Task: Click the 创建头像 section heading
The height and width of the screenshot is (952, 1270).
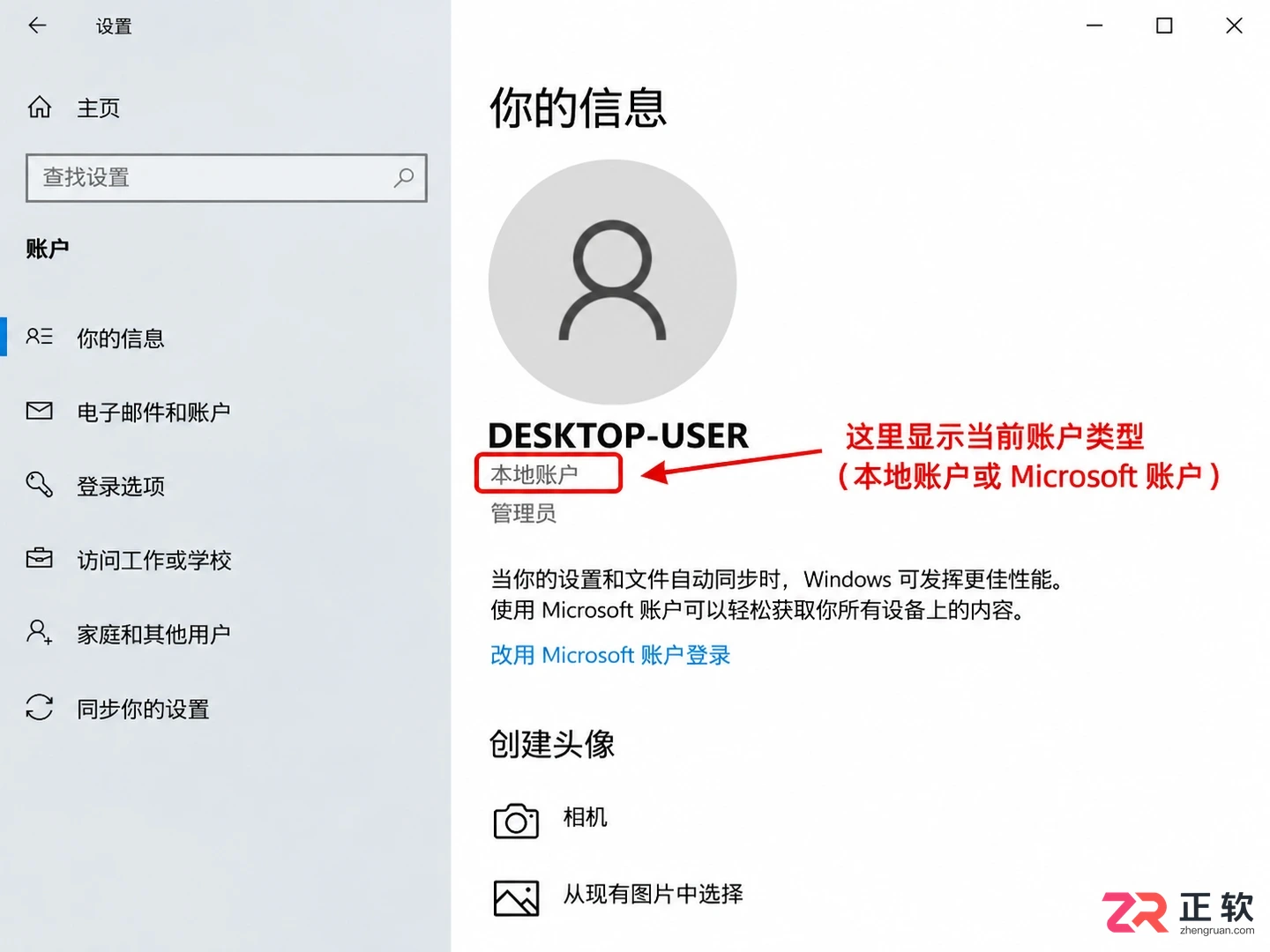Action: tap(552, 744)
